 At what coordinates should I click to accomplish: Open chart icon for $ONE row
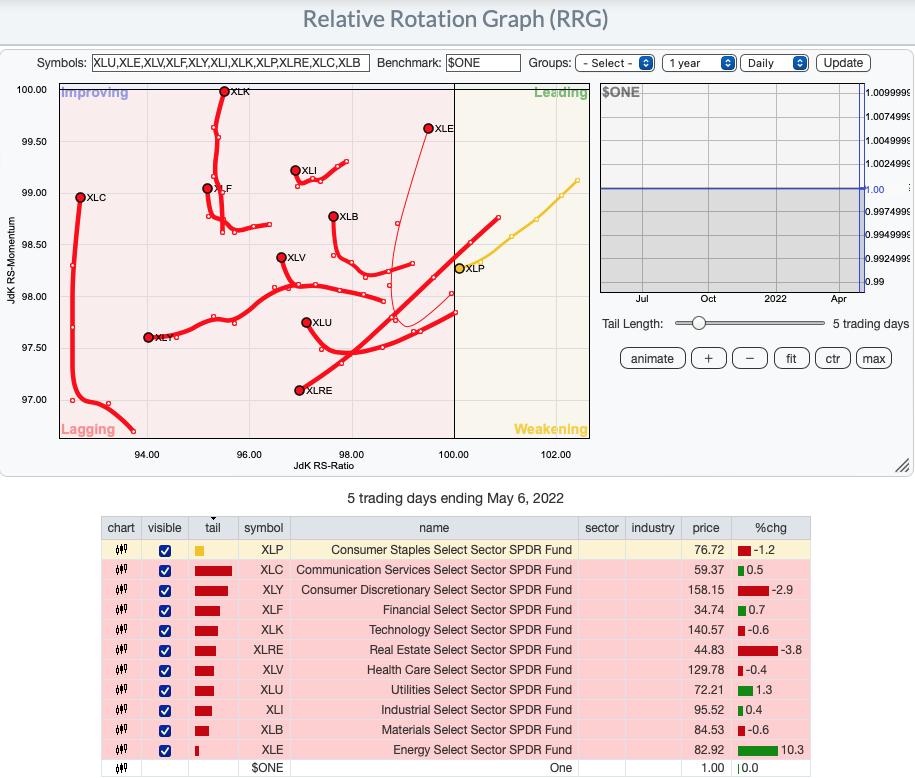coord(121,768)
